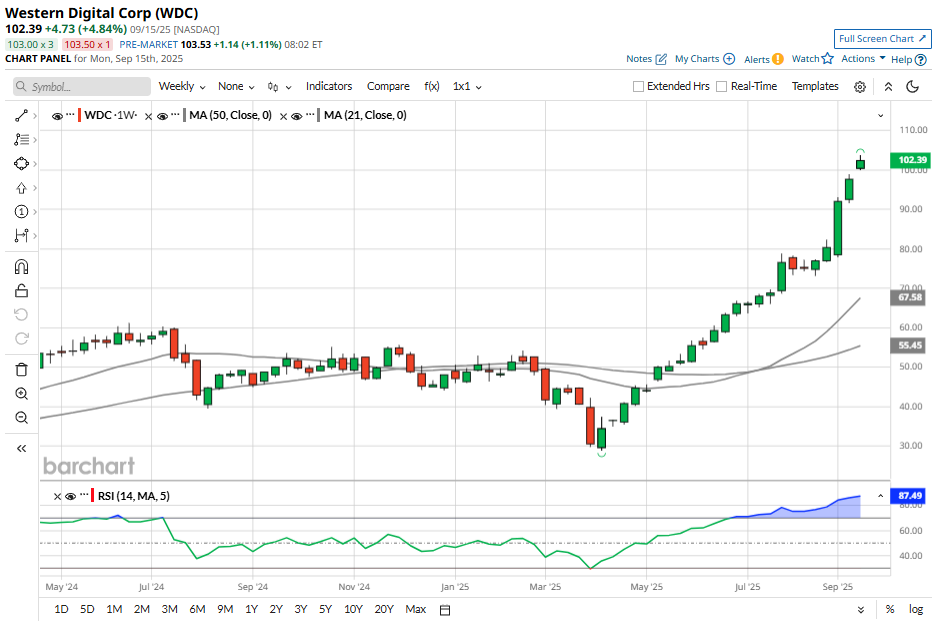Open the Indicators menu
The width and height of the screenshot is (943, 638).
click(329, 86)
